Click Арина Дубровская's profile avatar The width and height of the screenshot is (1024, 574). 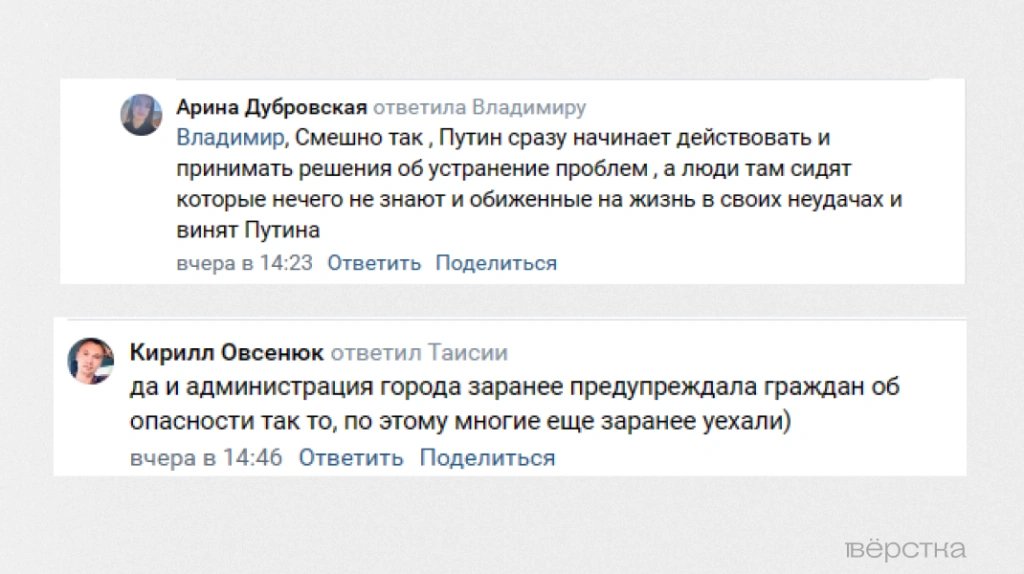[141, 115]
